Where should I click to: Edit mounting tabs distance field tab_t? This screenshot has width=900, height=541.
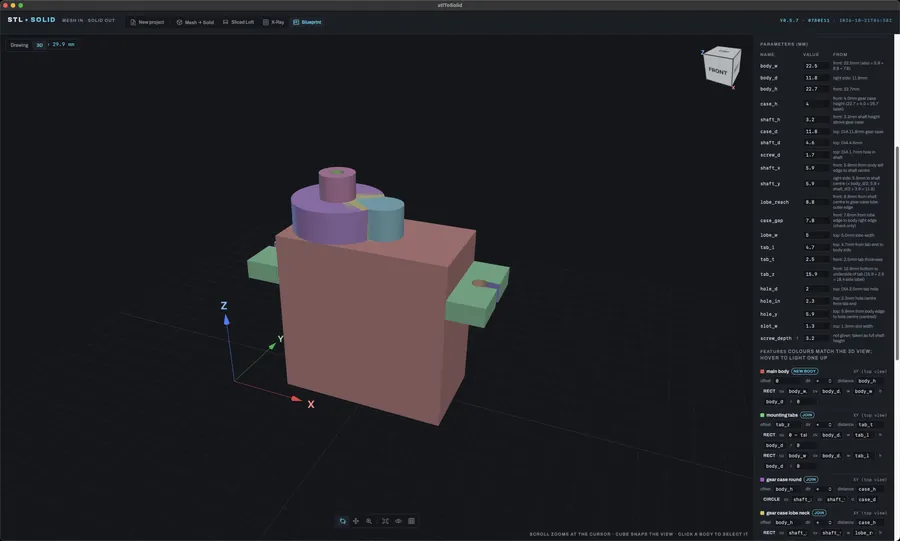[871, 425]
